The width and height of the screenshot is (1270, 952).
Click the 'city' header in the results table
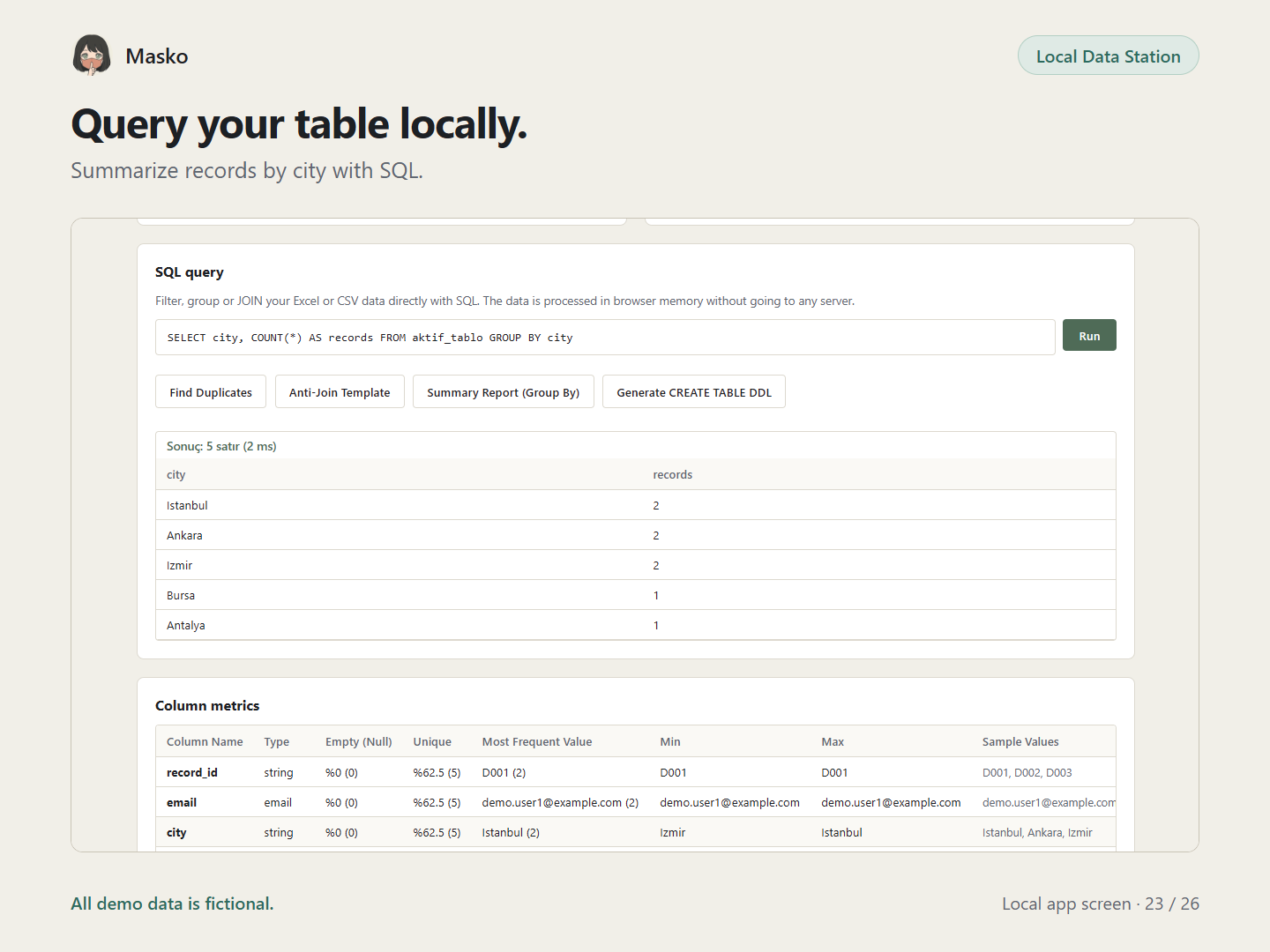(176, 474)
